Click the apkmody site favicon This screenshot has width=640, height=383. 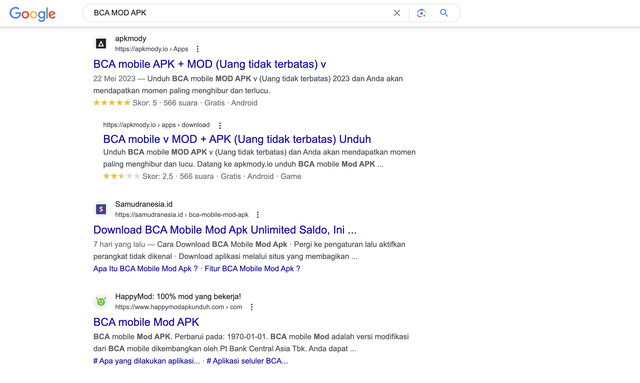tap(101, 43)
